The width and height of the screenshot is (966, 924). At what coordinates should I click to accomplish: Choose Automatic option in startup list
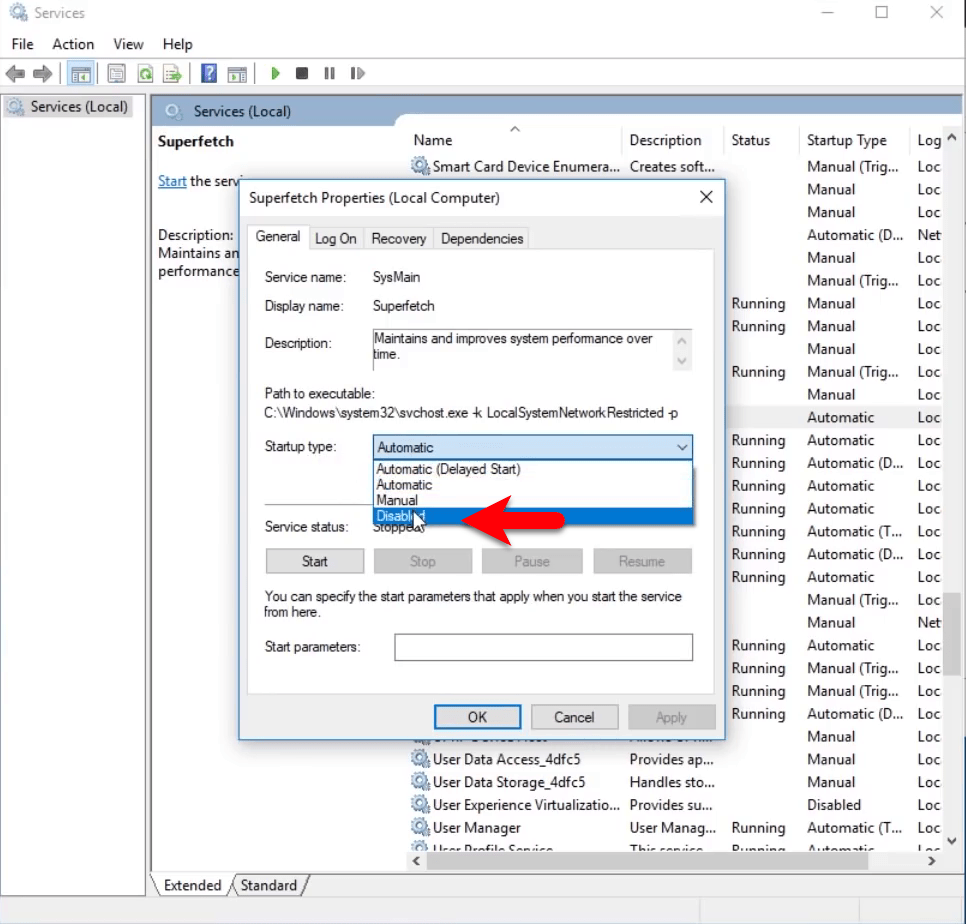pyautogui.click(x=533, y=485)
